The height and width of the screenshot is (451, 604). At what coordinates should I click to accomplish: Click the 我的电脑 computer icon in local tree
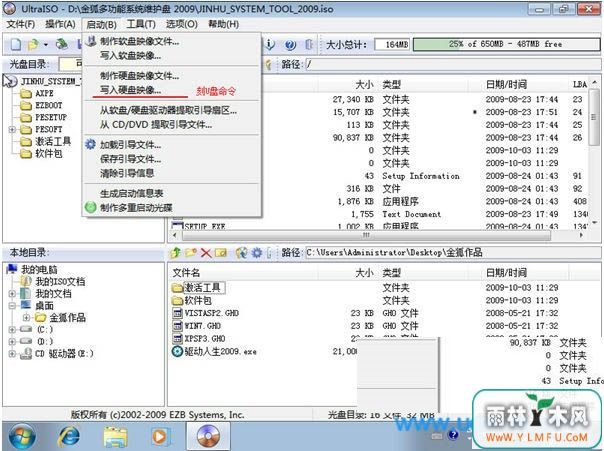12,269
